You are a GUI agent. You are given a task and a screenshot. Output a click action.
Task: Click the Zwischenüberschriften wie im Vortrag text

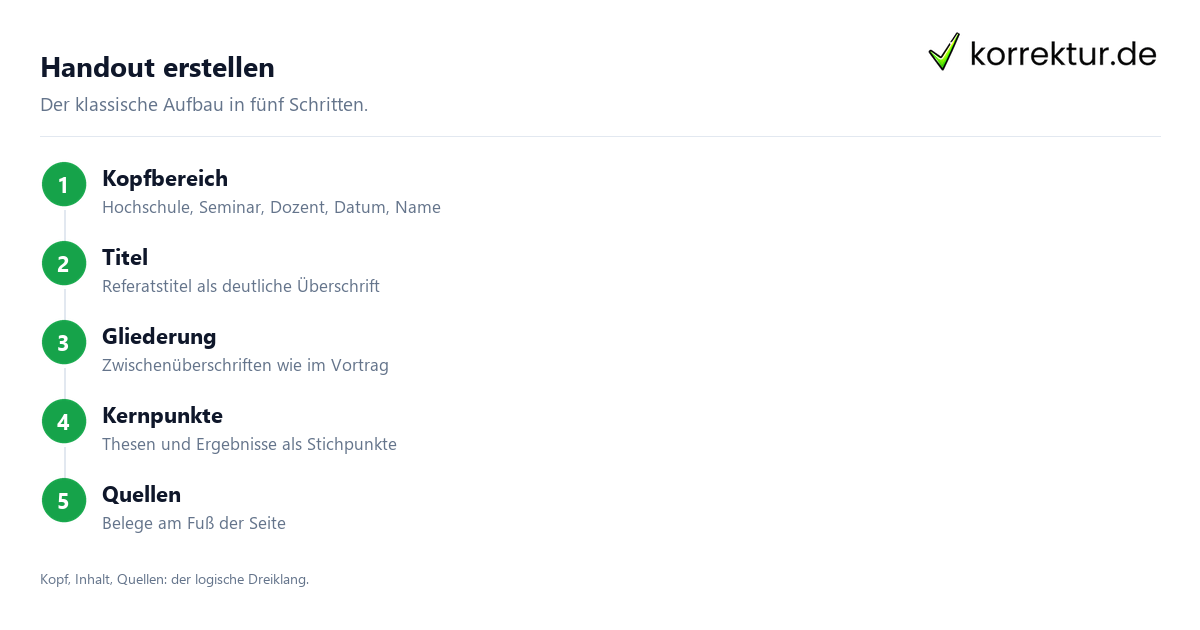tap(245, 366)
